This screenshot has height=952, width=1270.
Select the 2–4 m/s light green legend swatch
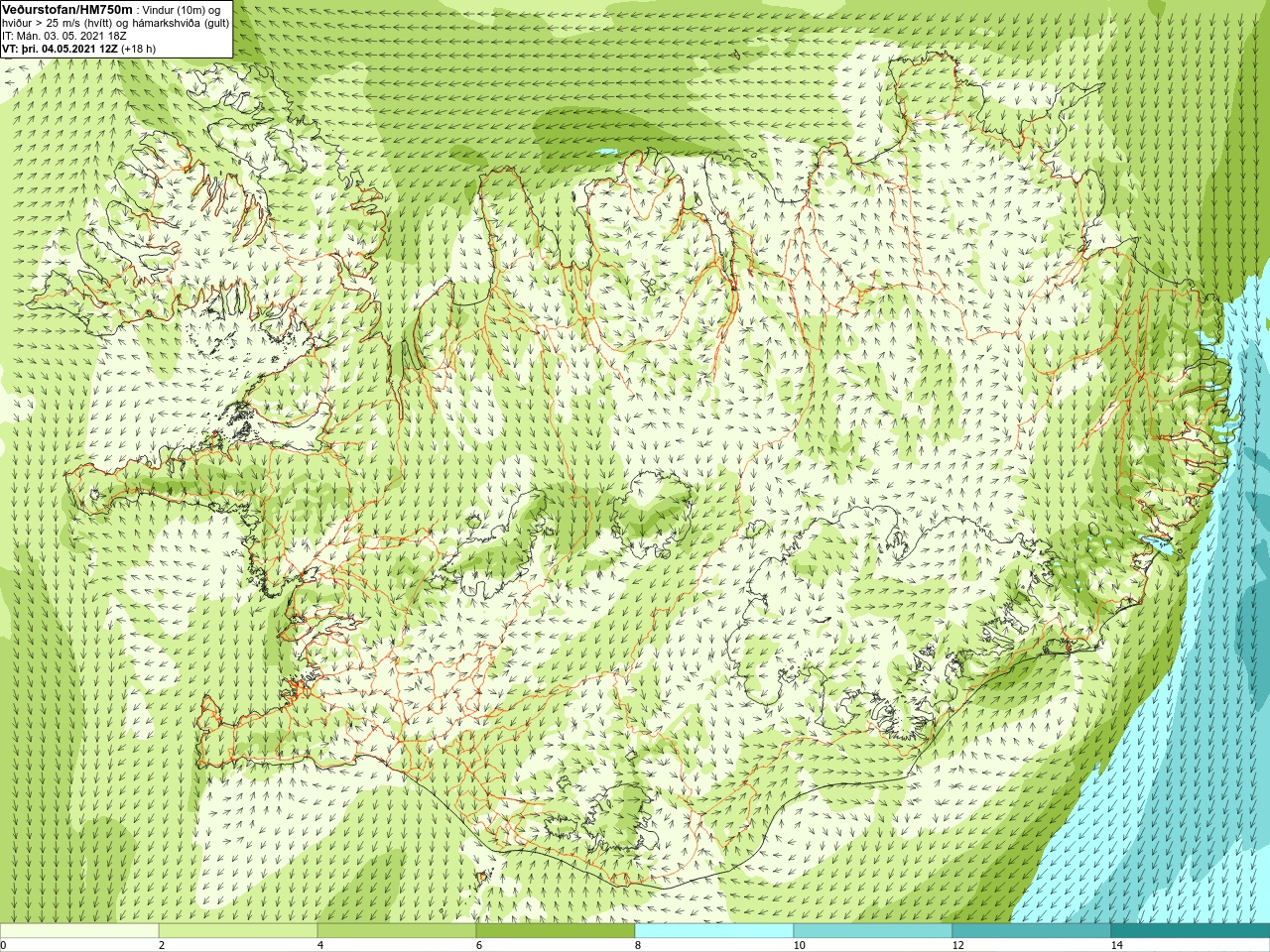pyautogui.click(x=238, y=931)
